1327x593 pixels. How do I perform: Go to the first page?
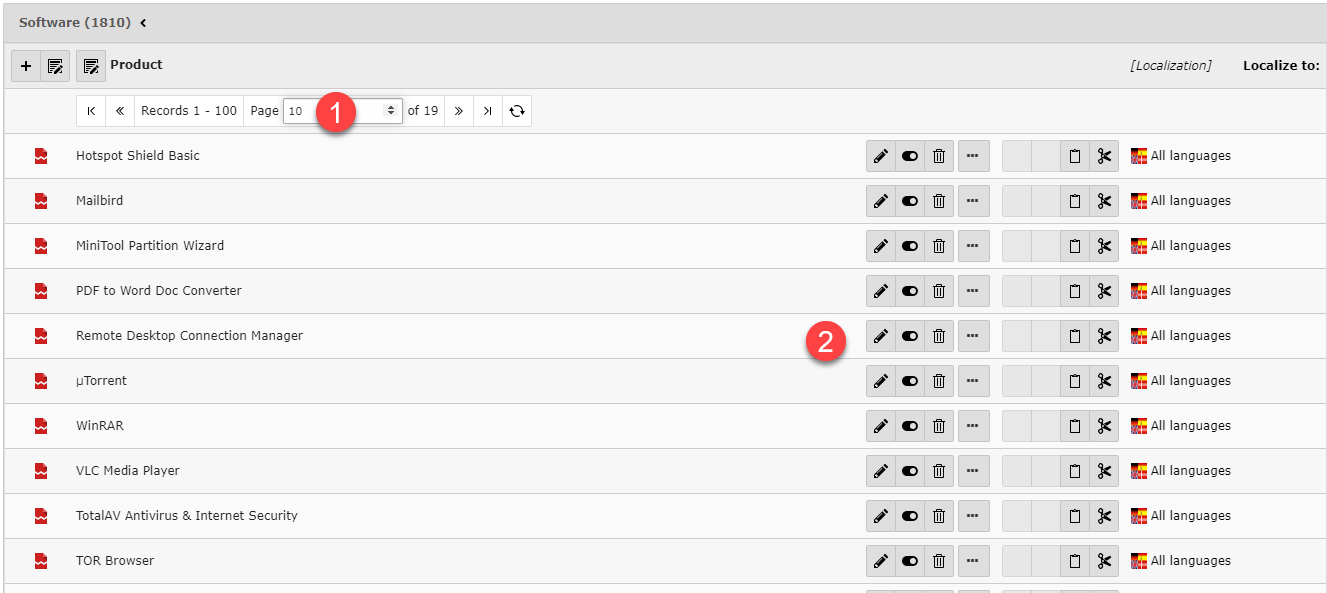(91, 111)
